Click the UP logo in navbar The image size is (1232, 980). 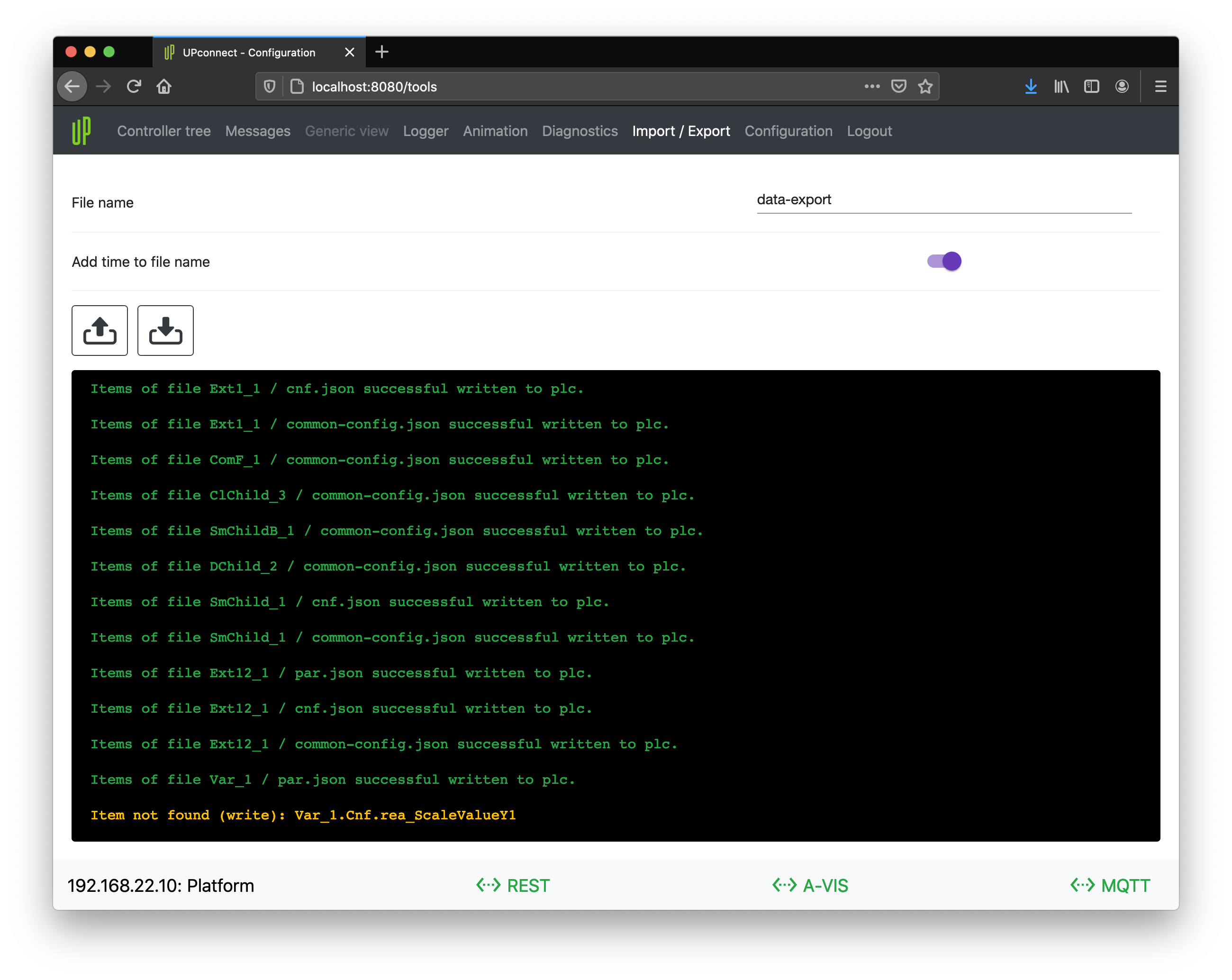(82, 131)
